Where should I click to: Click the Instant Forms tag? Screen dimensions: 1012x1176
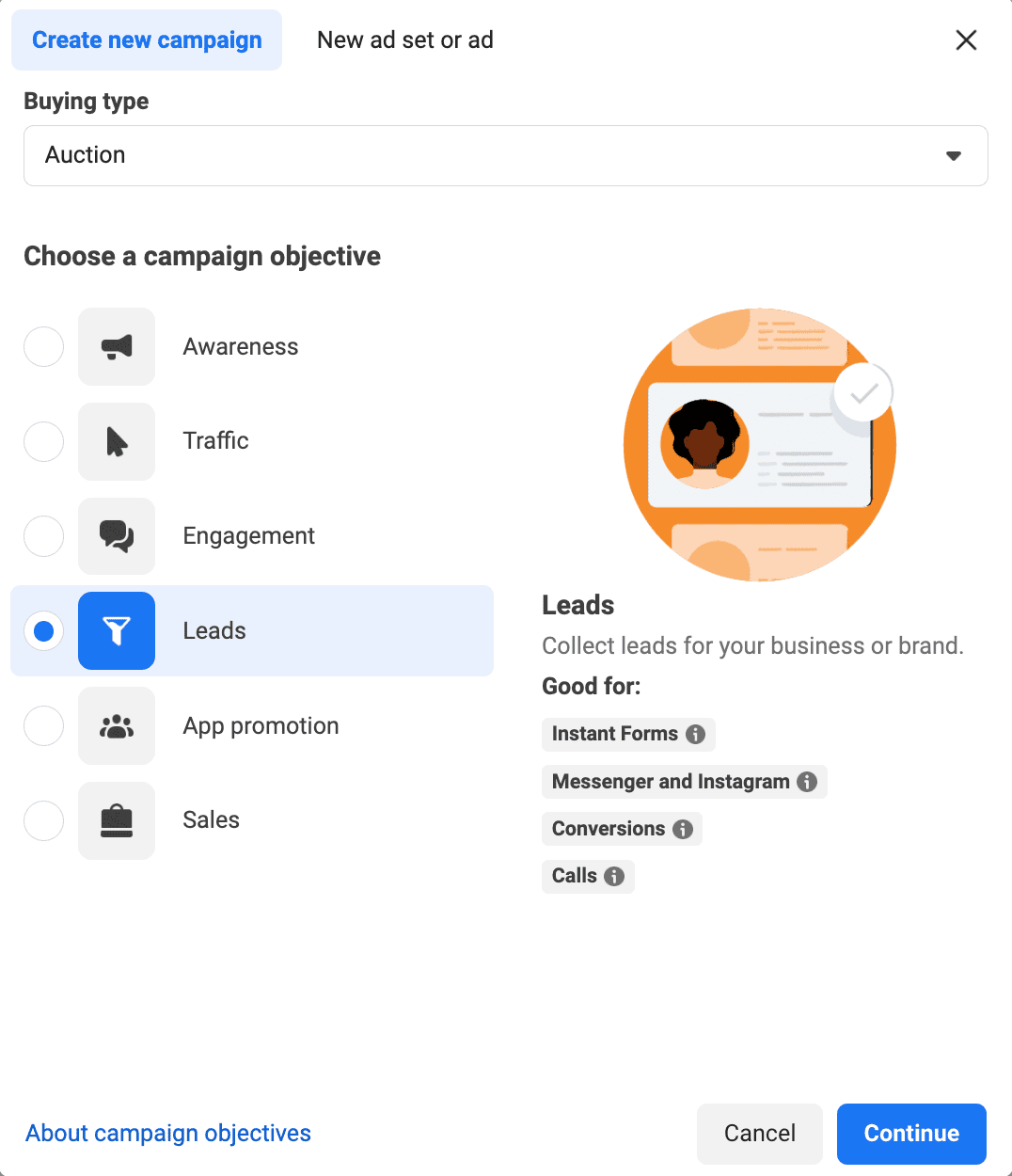click(628, 734)
